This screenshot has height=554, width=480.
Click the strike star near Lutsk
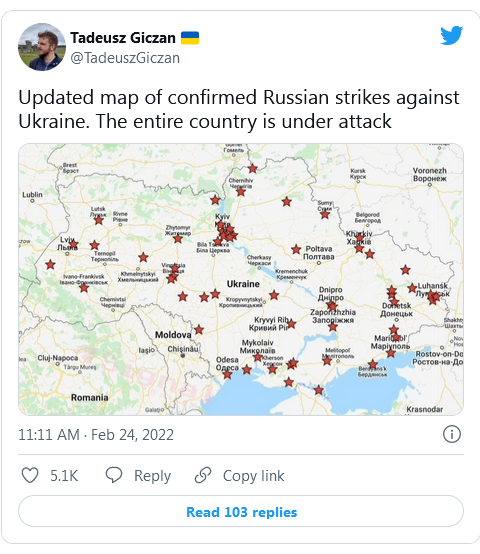99,220
